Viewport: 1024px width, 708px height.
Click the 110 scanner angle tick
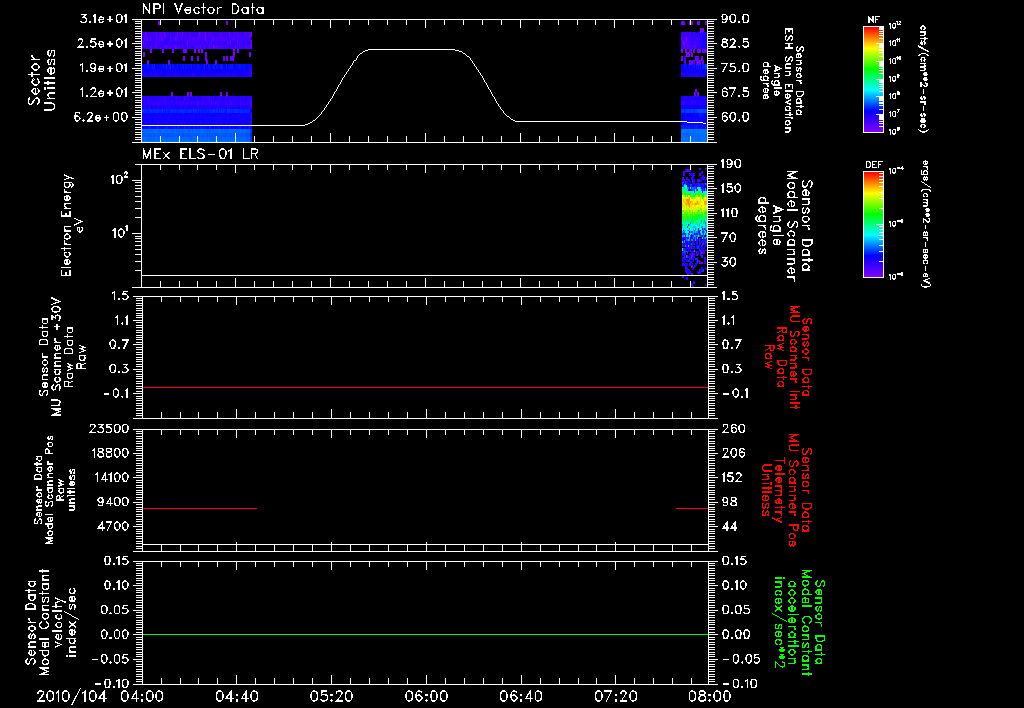click(731, 213)
